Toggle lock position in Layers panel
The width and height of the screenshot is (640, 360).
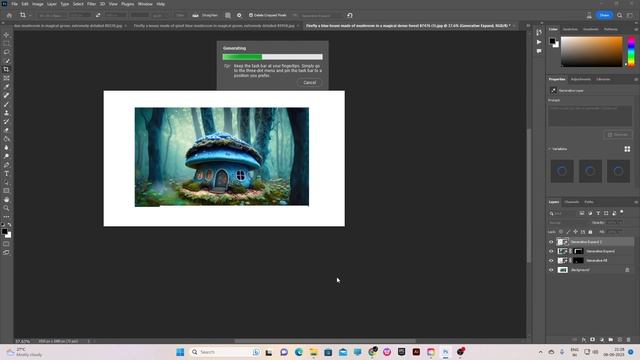pos(576,232)
